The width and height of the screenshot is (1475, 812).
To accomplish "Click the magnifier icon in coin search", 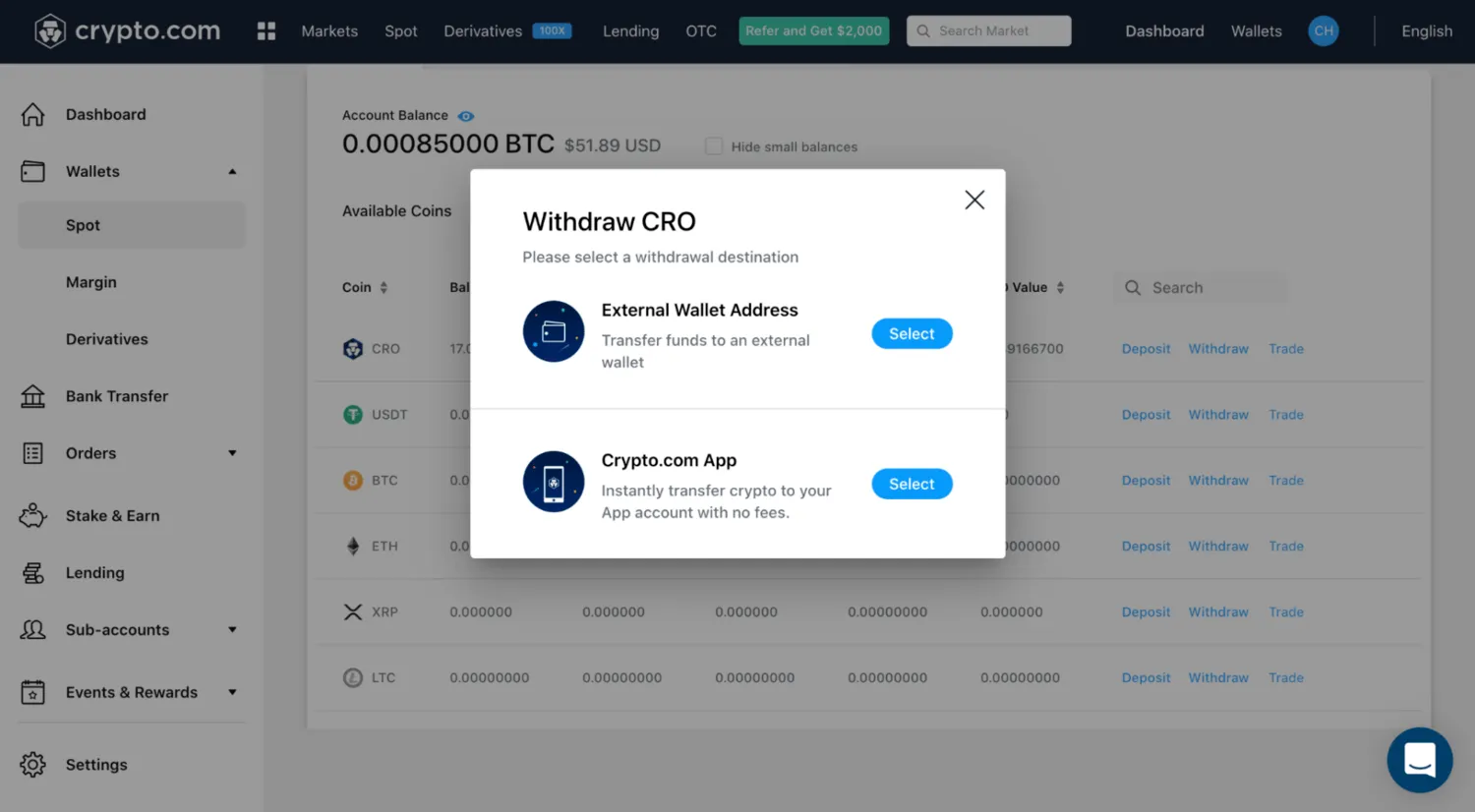I will coord(1133,288).
